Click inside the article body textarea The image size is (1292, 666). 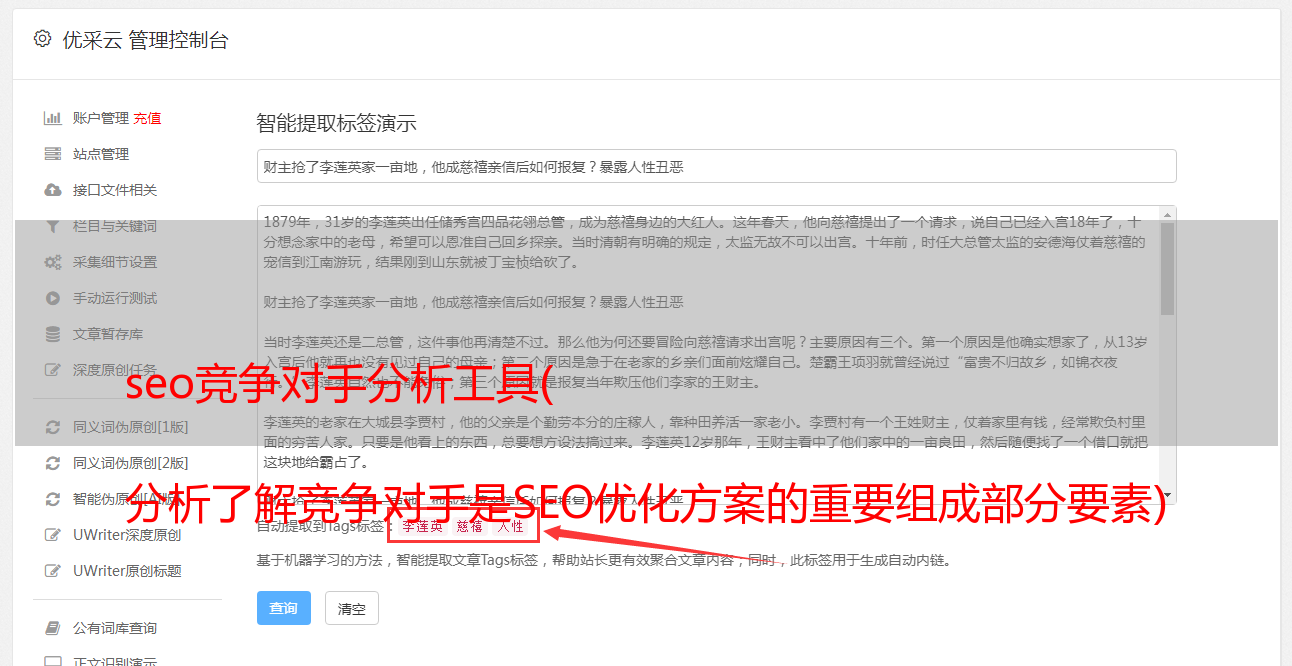coord(707,355)
